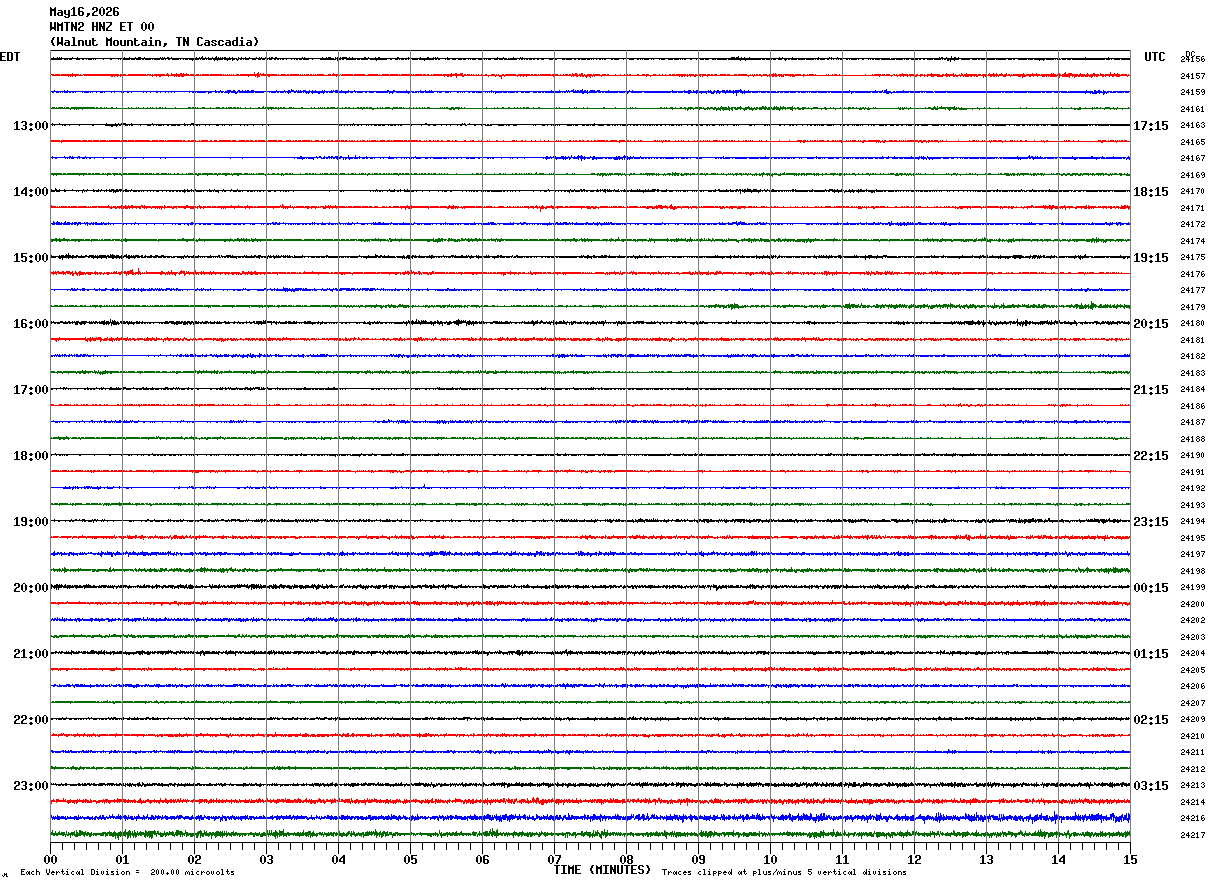1210x886 pixels.
Task: Click the May16,2026 date header
Action: pos(85,12)
